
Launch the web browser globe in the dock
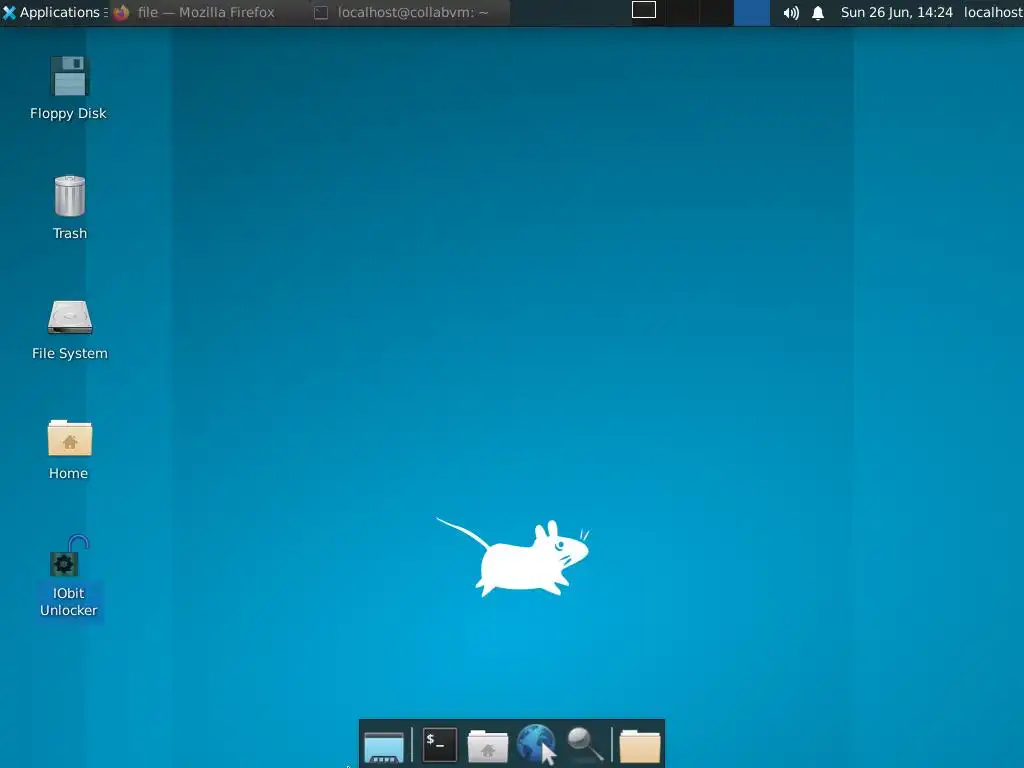tap(536, 744)
